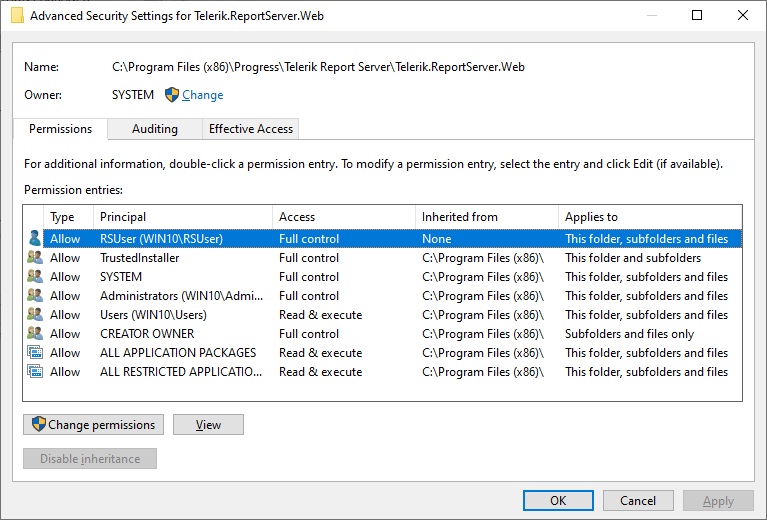Click the Apply button
767x520 pixels.
718,500
